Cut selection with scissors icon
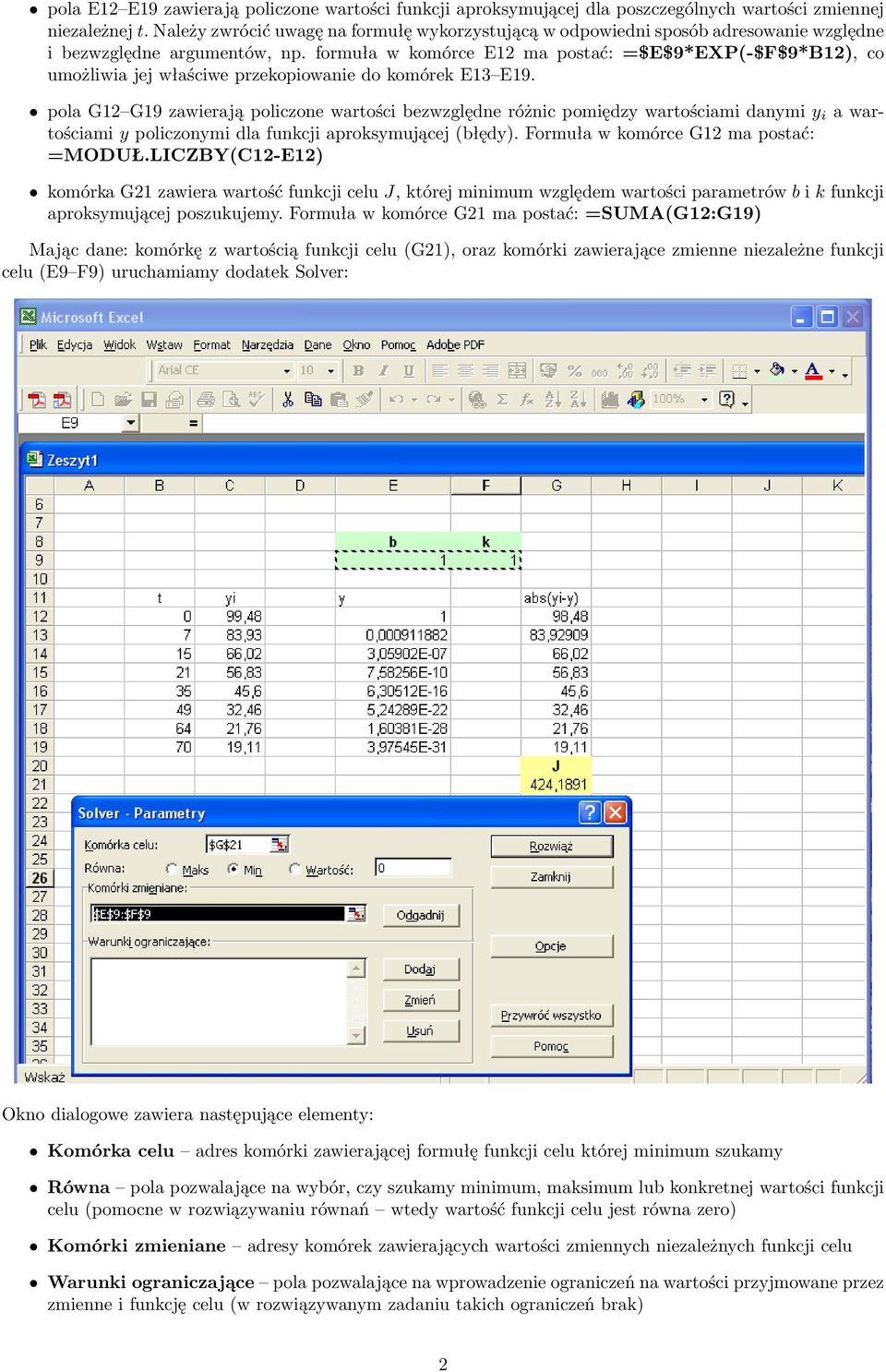Image resolution: width=886 pixels, height=1372 pixels. point(288,399)
